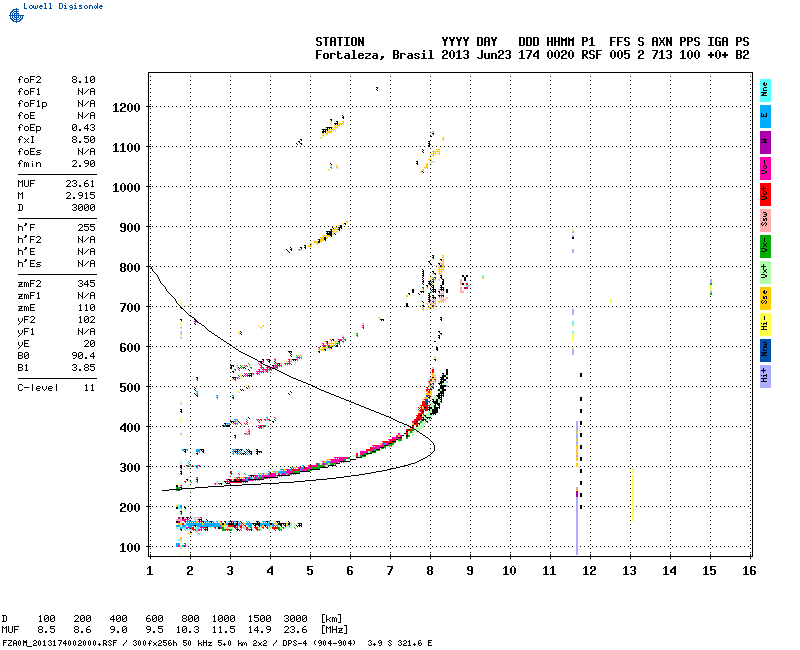Click the AXN value 713

tap(662, 55)
